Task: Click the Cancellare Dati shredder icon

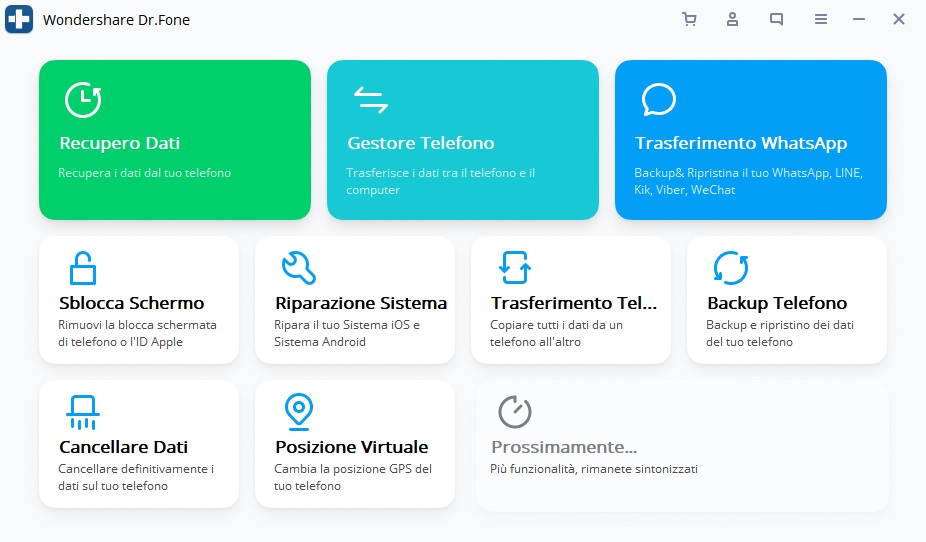Action: pyautogui.click(x=83, y=412)
